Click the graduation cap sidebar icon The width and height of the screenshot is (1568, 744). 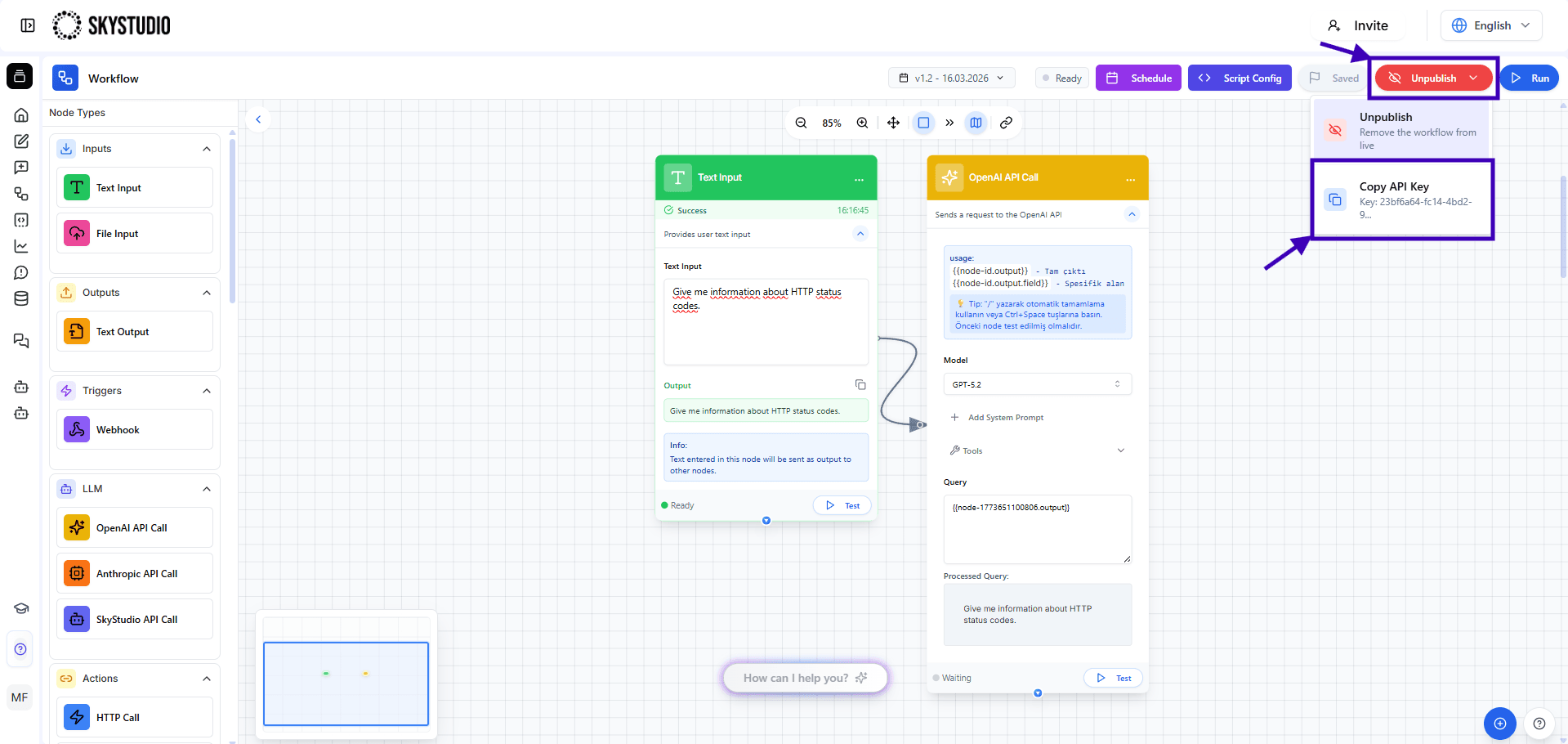pyautogui.click(x=21, y=608)
